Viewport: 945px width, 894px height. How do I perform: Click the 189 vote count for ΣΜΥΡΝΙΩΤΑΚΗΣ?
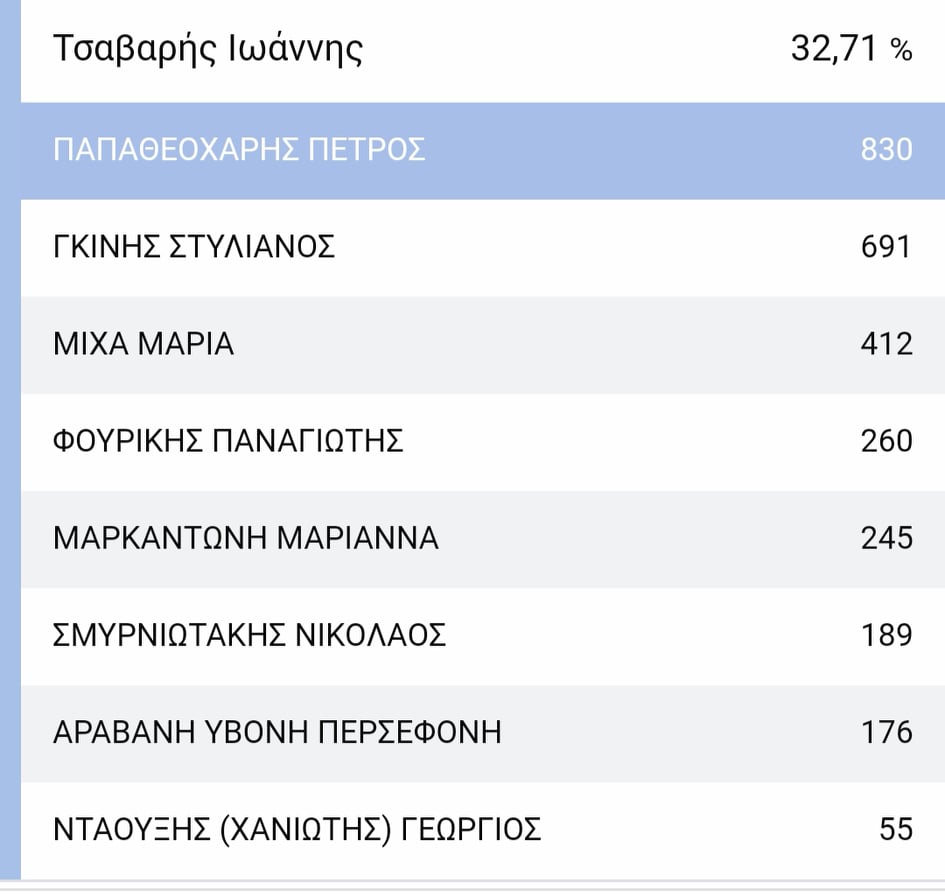(x=886, y=634)
